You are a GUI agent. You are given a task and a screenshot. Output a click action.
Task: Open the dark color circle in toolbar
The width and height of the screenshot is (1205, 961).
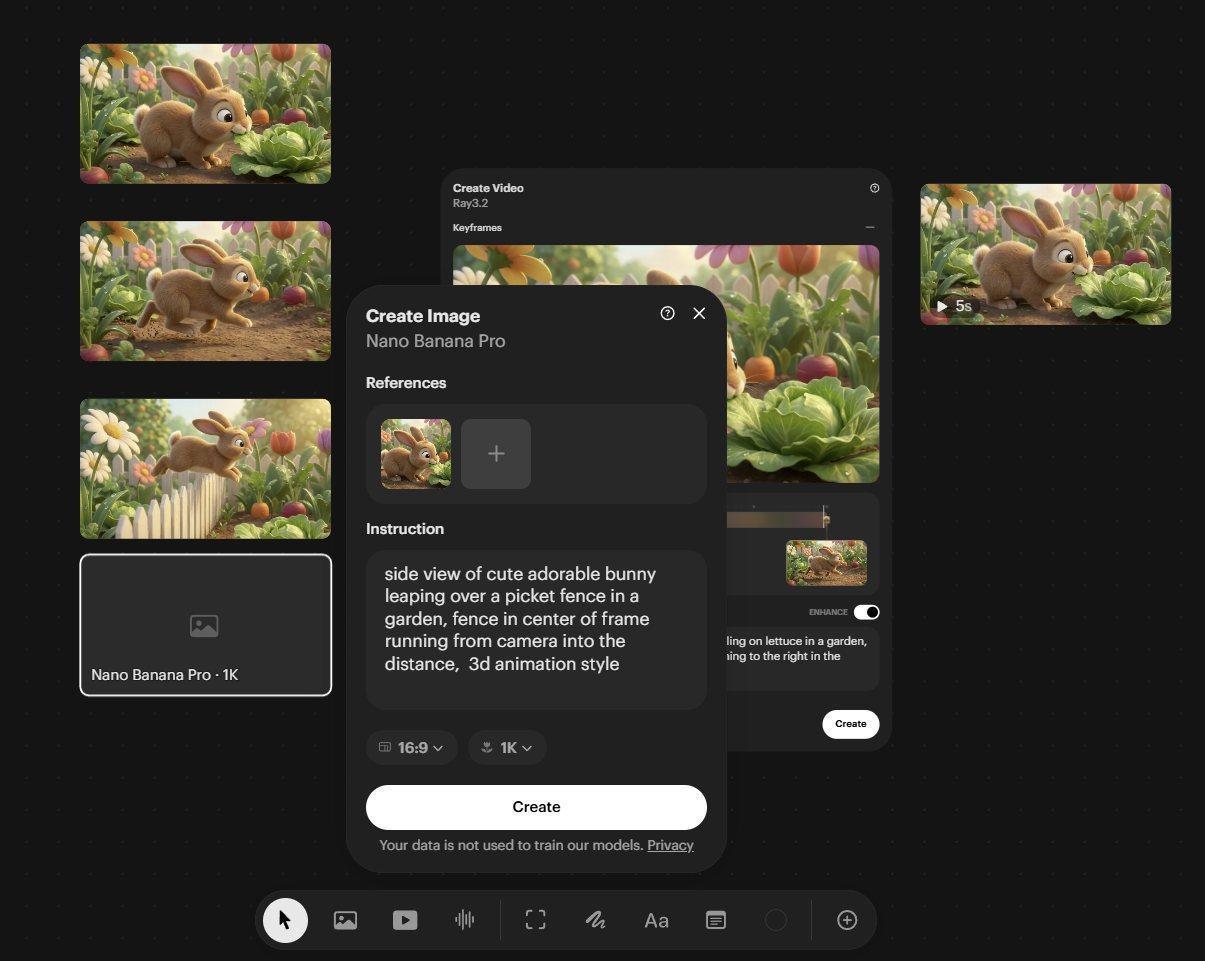pos(776,920)
